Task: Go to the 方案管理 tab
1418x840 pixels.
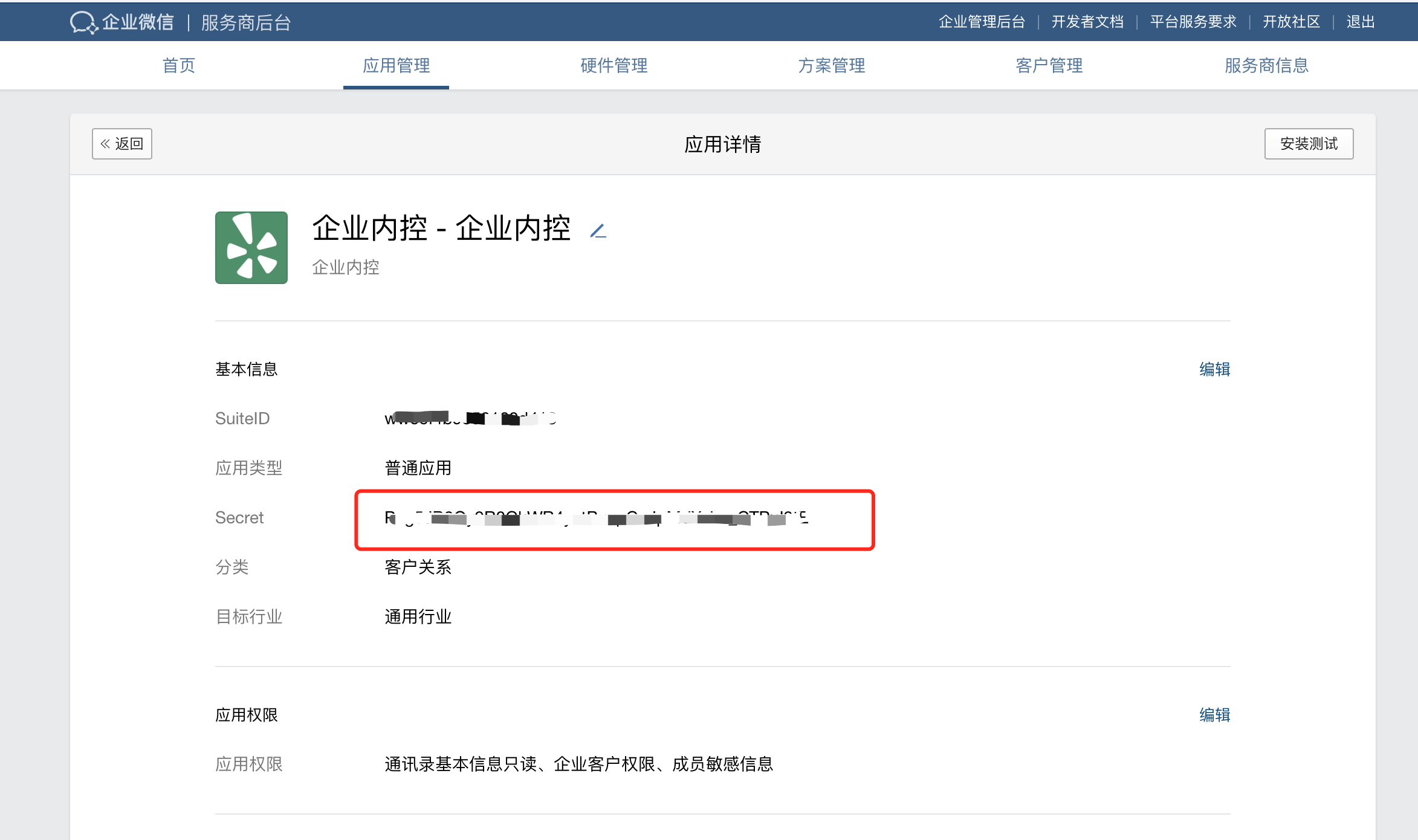Action: pyautogui.click(x=831, y=65)
